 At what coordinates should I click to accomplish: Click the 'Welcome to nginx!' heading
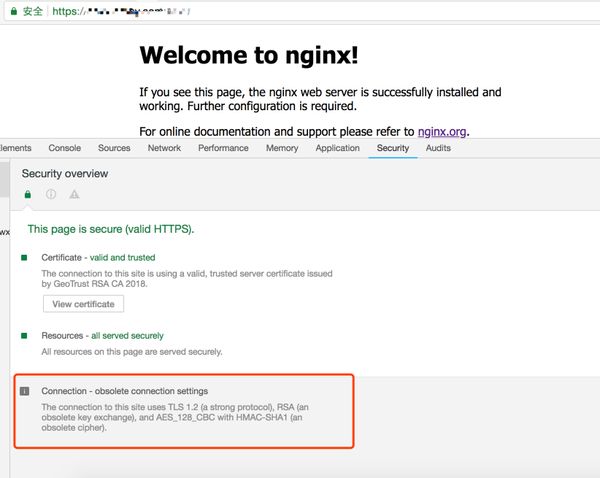click(x=249, y=55)
